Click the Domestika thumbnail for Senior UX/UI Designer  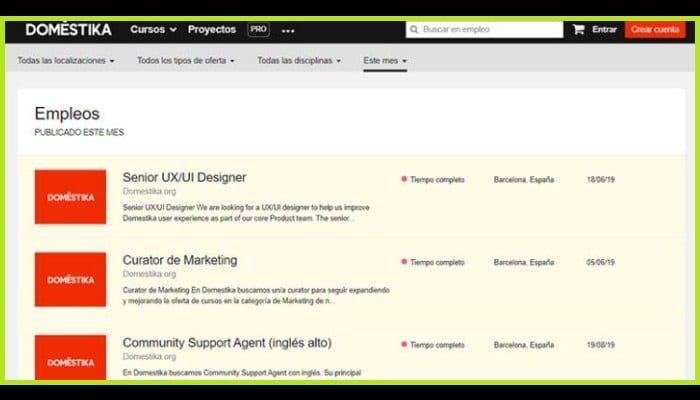click(x=71, y=197)
